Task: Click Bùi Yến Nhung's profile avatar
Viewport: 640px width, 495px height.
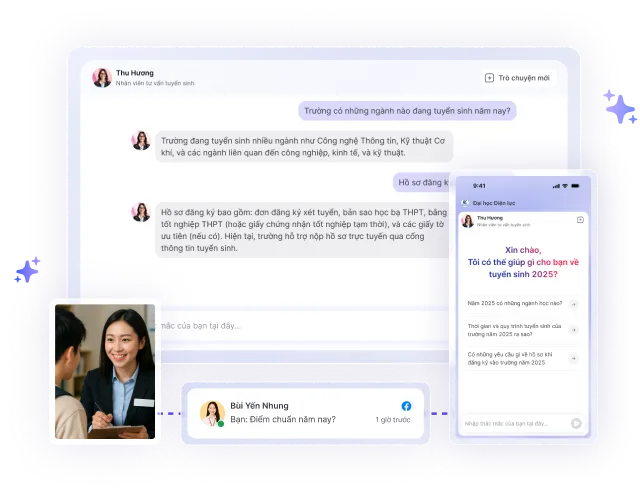Action: [212, 412]
